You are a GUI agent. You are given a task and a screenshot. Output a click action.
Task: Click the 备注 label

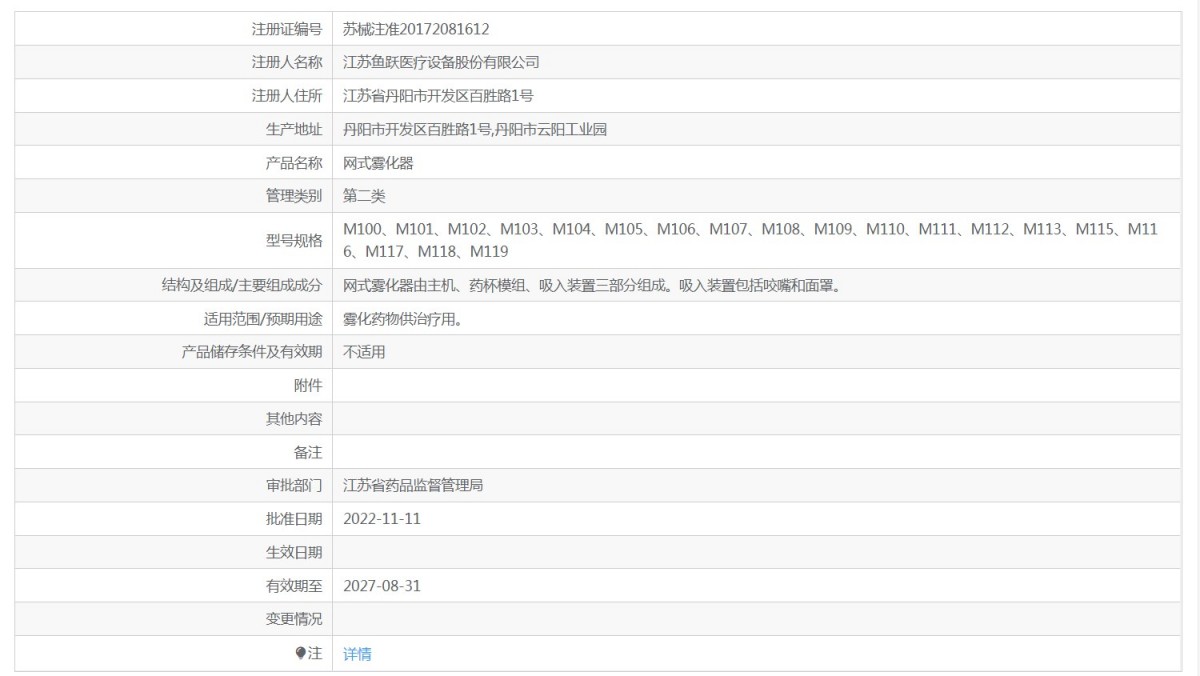coord(308,453)
